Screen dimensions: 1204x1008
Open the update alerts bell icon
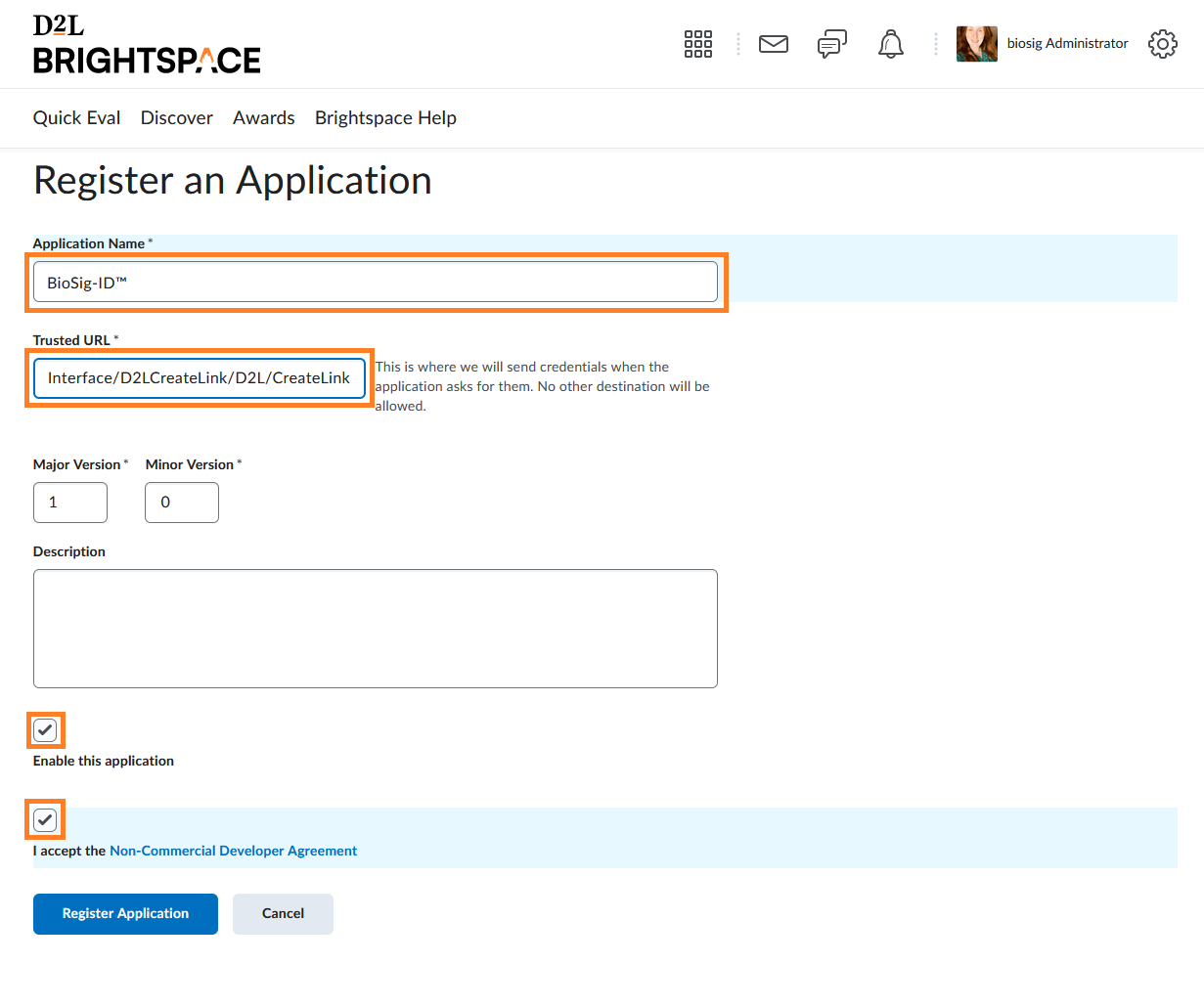pyautogui.click(x=891, y=44)
